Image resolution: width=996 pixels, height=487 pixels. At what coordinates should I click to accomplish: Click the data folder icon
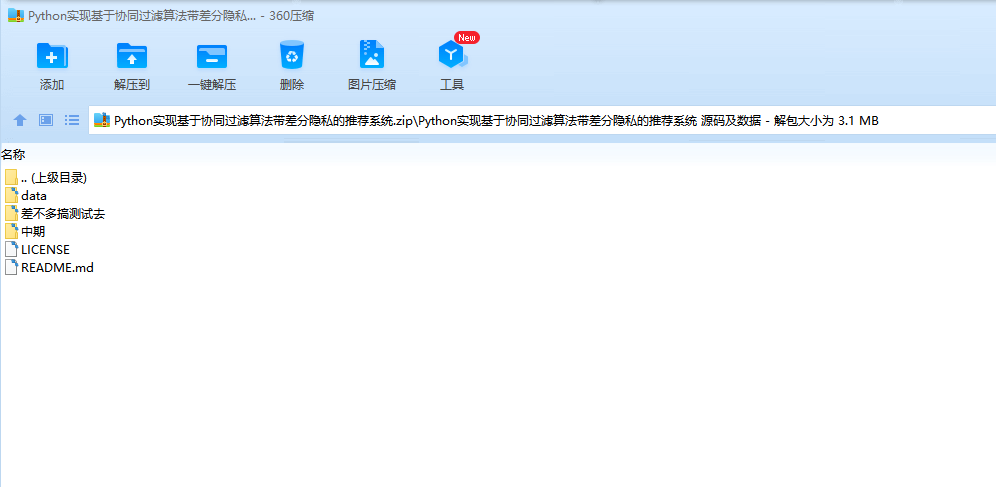click(x=11, y=196)
